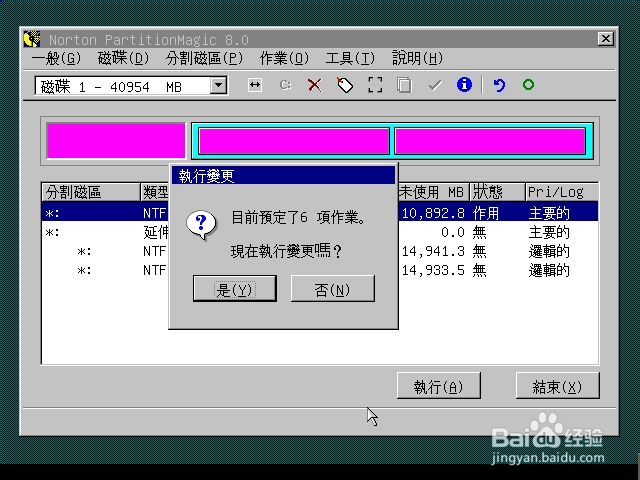The height and width of the screenshot is (480, 640).
Task: Click the 結束(X) exit button
Action: (558, 385)
